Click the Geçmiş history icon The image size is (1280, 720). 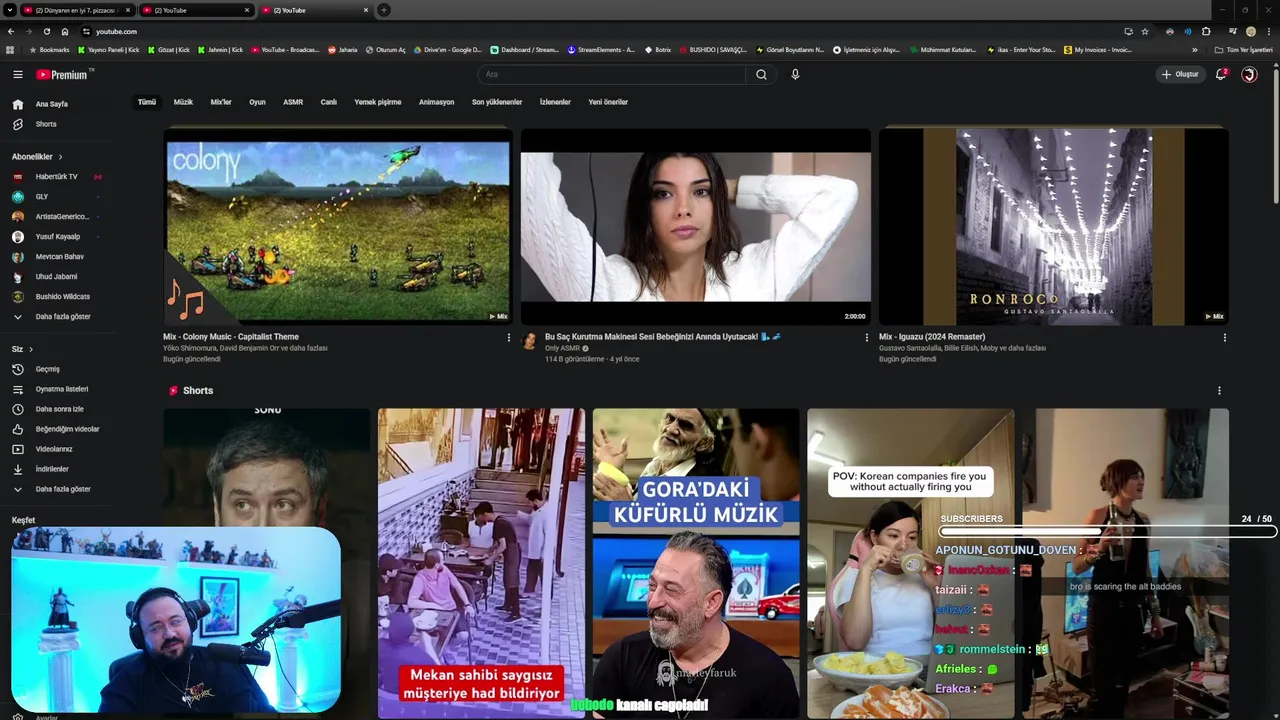17,369
